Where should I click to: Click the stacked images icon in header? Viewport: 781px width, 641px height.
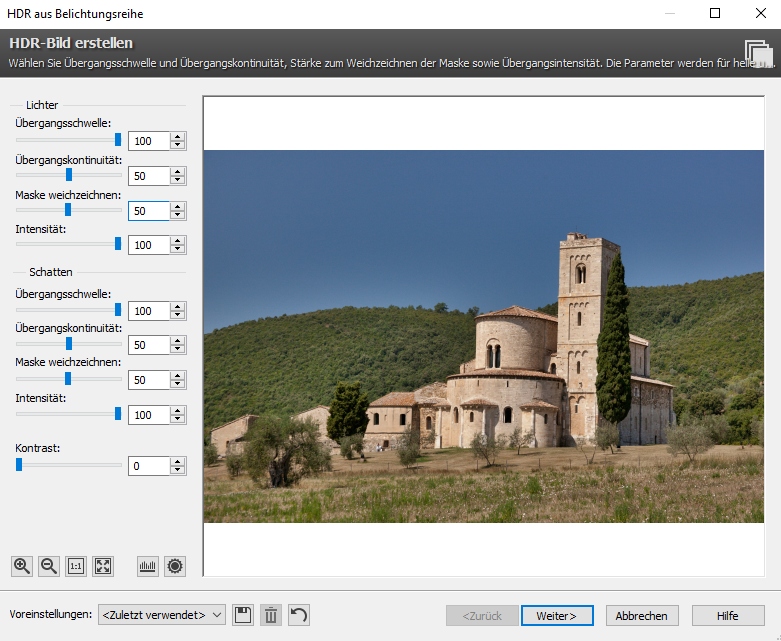coord(759,54)
